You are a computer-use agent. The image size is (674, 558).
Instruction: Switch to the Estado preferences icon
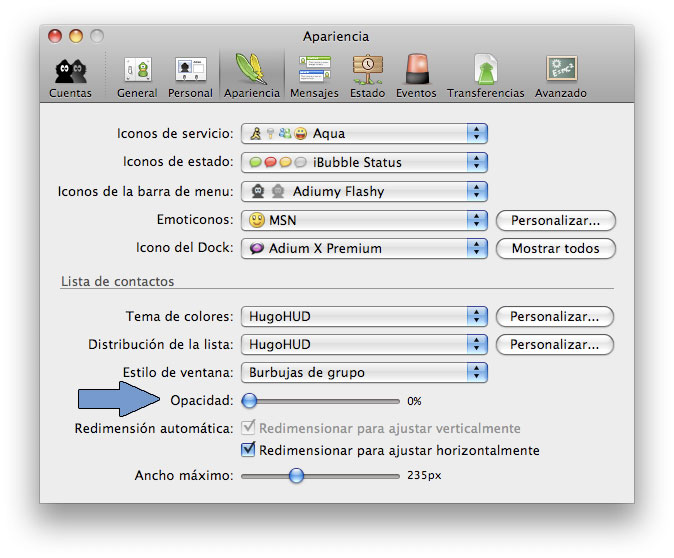(367, 75)
